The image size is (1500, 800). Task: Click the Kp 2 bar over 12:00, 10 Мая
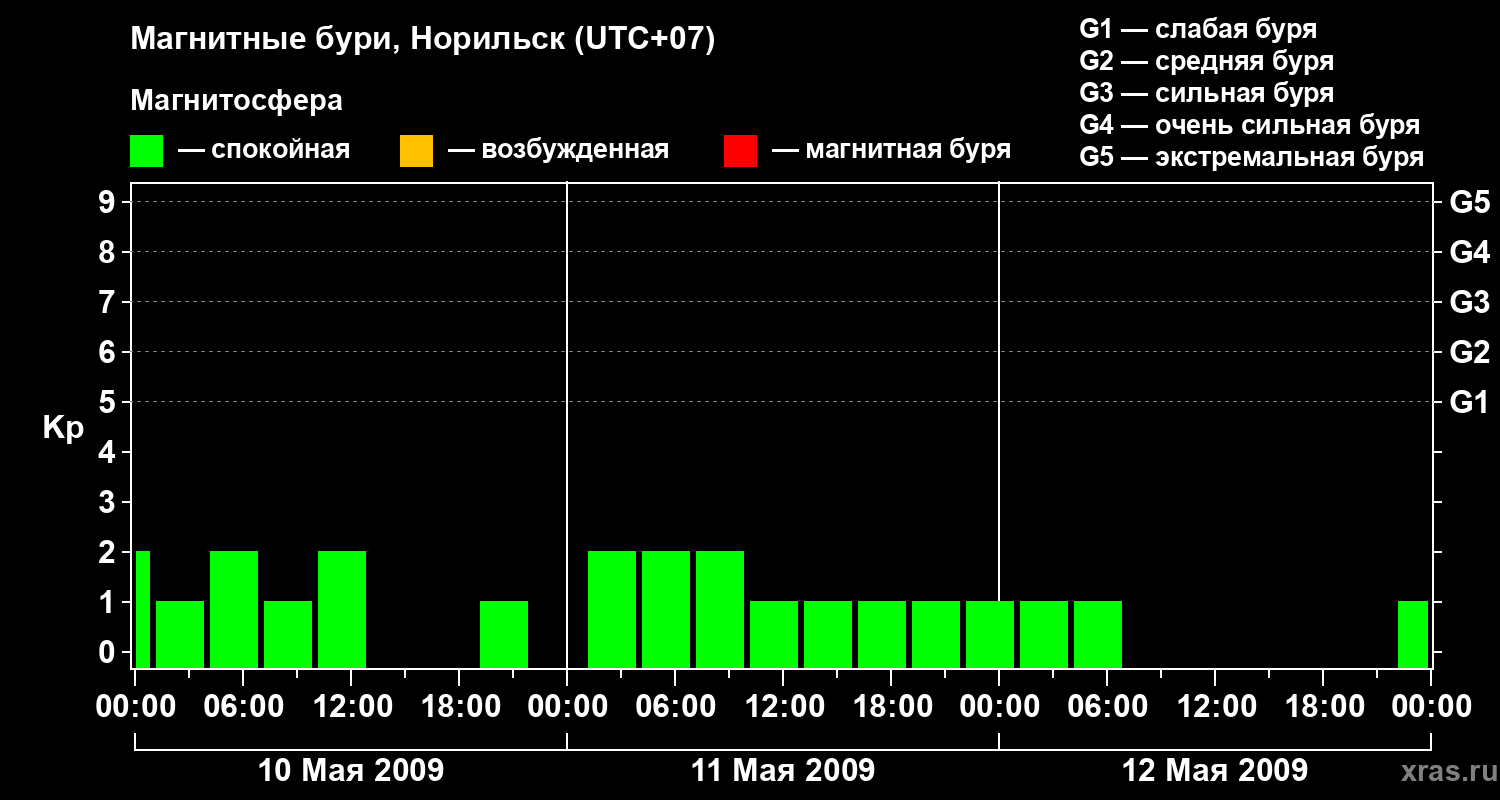[342, 609]
